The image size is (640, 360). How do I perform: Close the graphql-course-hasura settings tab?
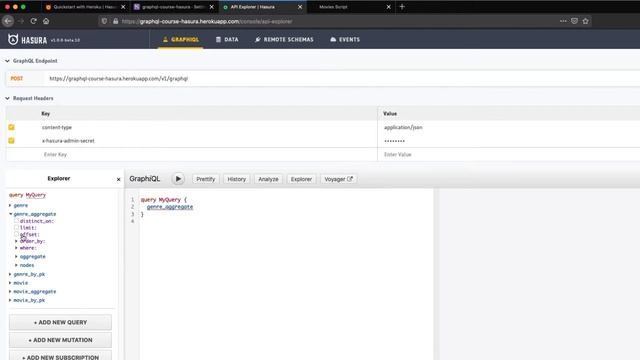pos(211,7)
